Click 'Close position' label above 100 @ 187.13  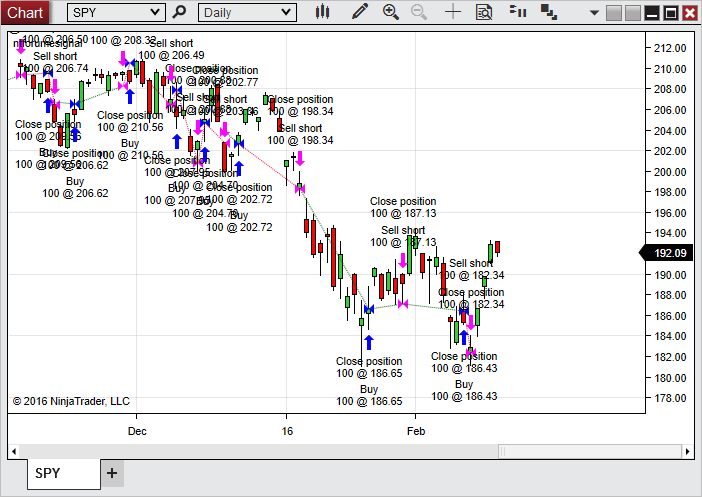pos(403,201)
